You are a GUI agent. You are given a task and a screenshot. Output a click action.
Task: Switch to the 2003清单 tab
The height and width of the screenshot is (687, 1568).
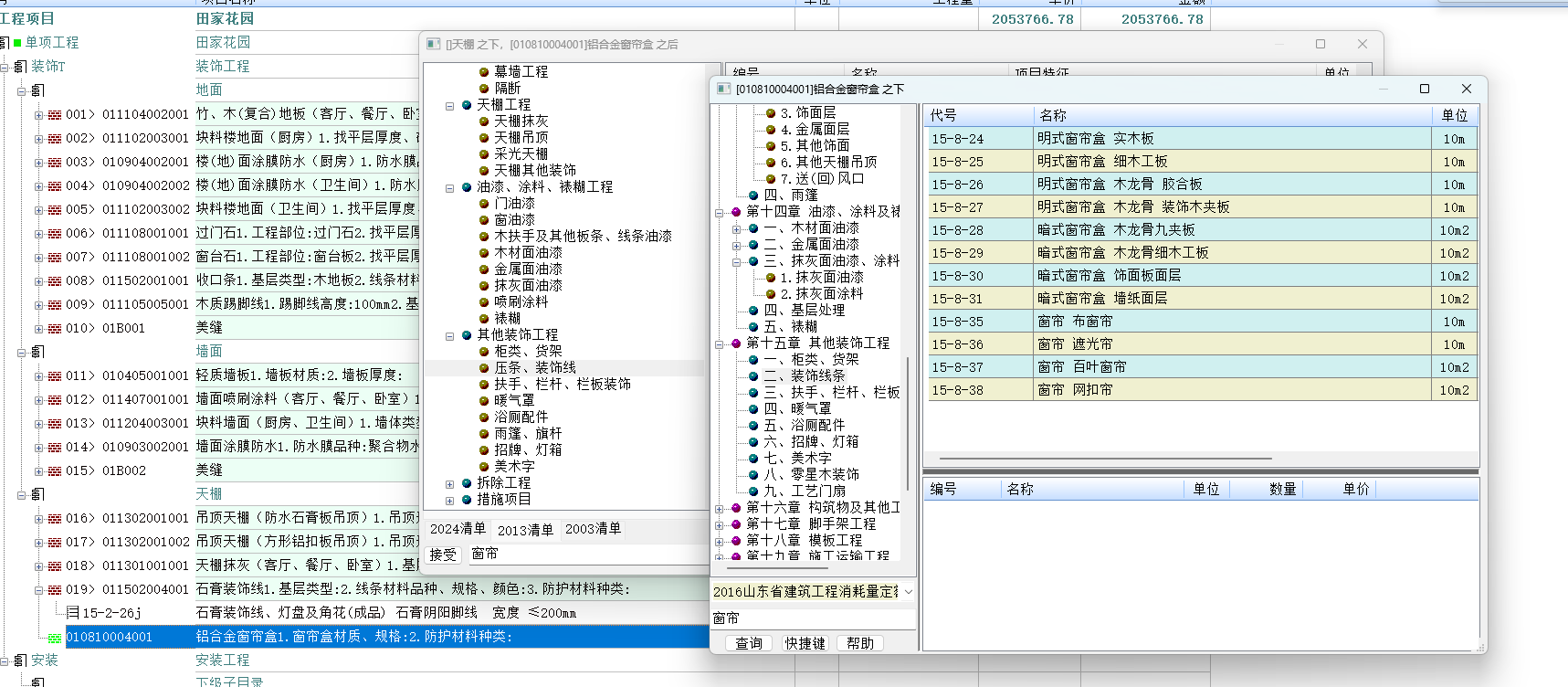593,529
